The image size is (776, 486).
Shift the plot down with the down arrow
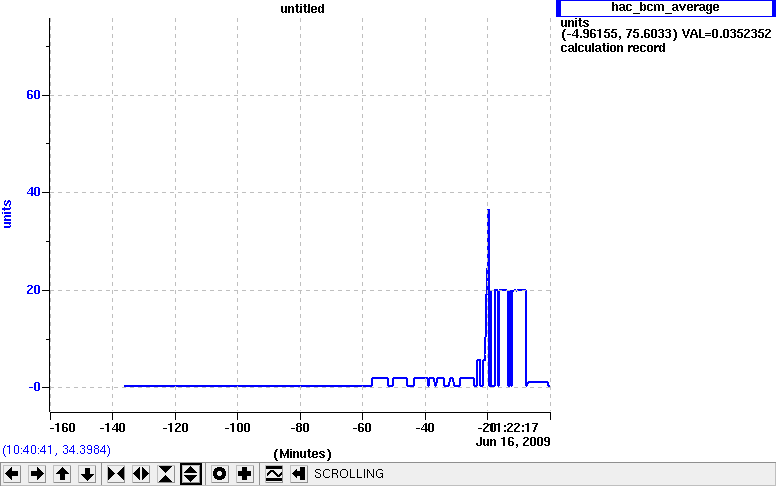click(88, 474)
